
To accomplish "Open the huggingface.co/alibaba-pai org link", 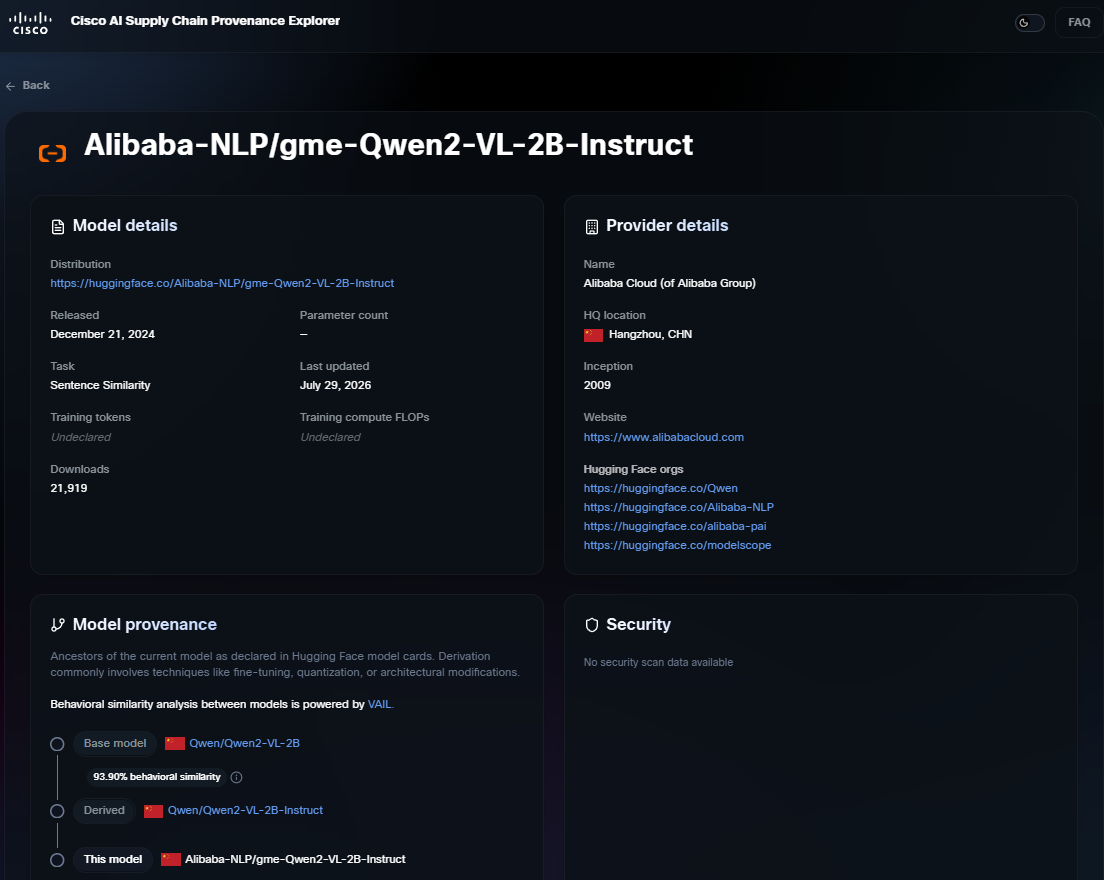I will (x=675, y=526).
